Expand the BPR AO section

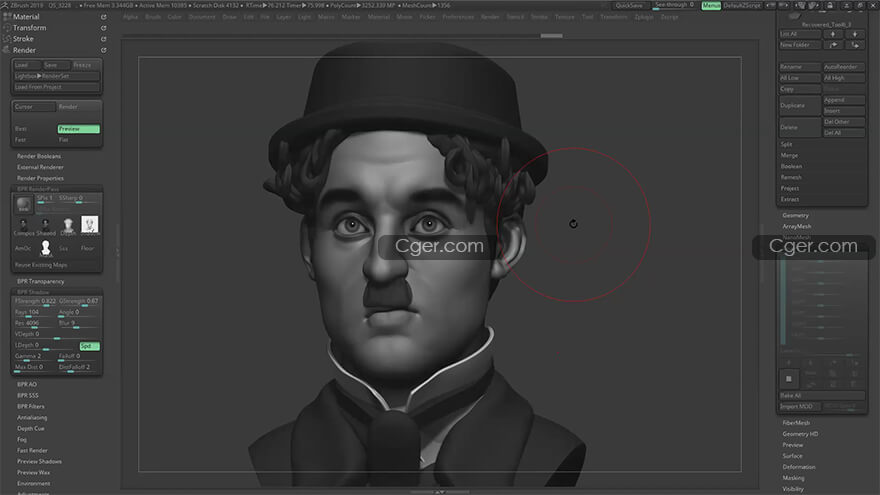pyautogui.click(x=26, y=384)
